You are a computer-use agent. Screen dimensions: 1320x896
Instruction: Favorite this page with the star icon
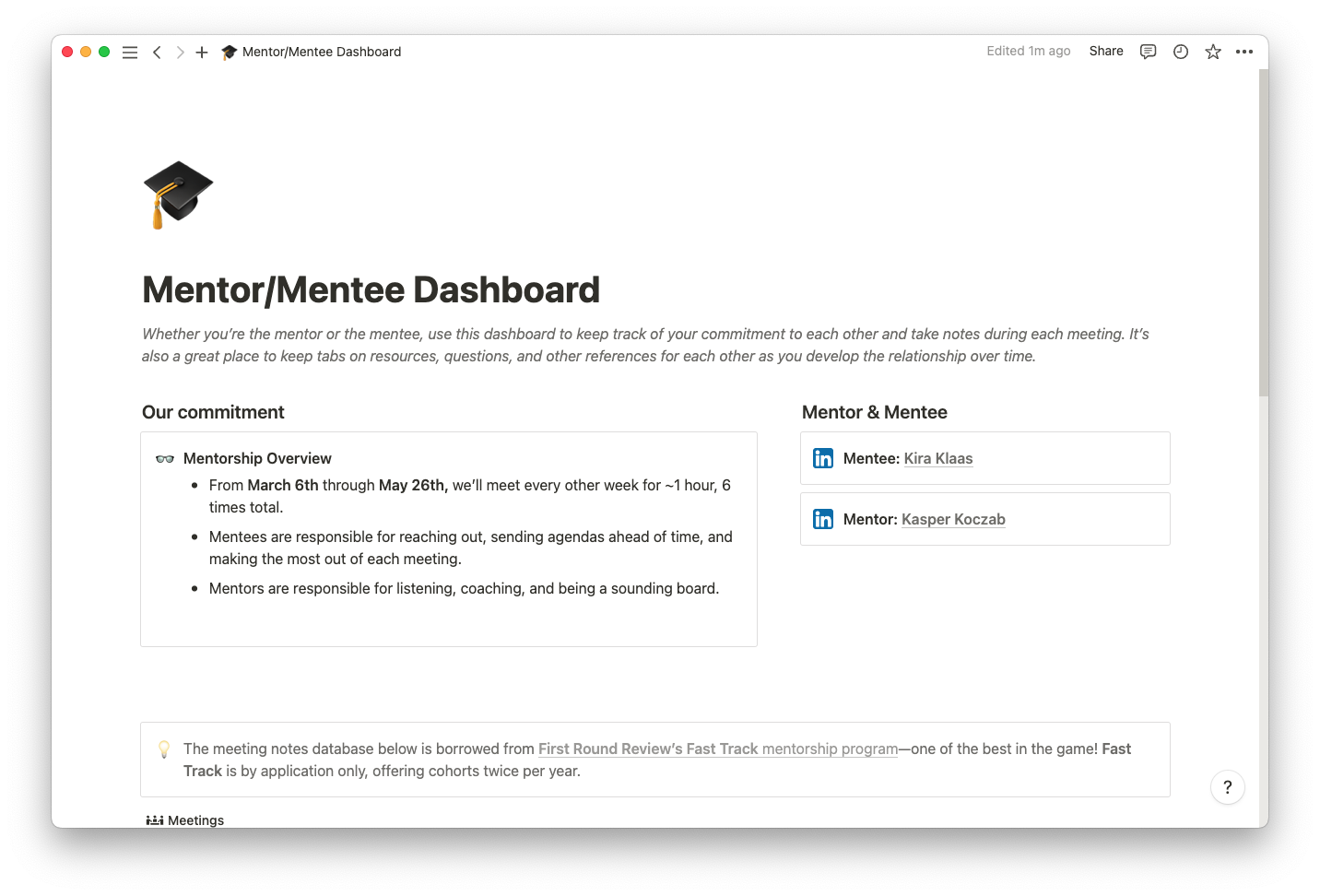click(1212, 53)
